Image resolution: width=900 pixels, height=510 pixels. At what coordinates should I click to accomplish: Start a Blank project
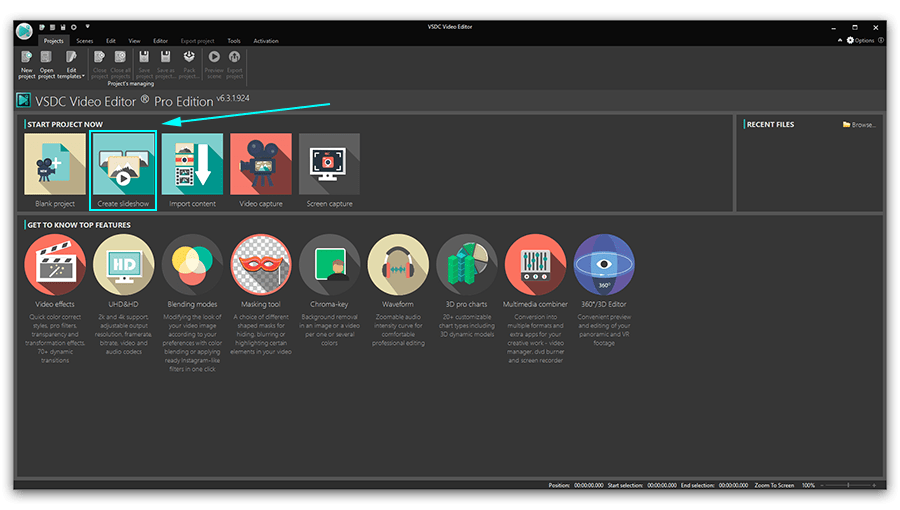click(55, 170)
